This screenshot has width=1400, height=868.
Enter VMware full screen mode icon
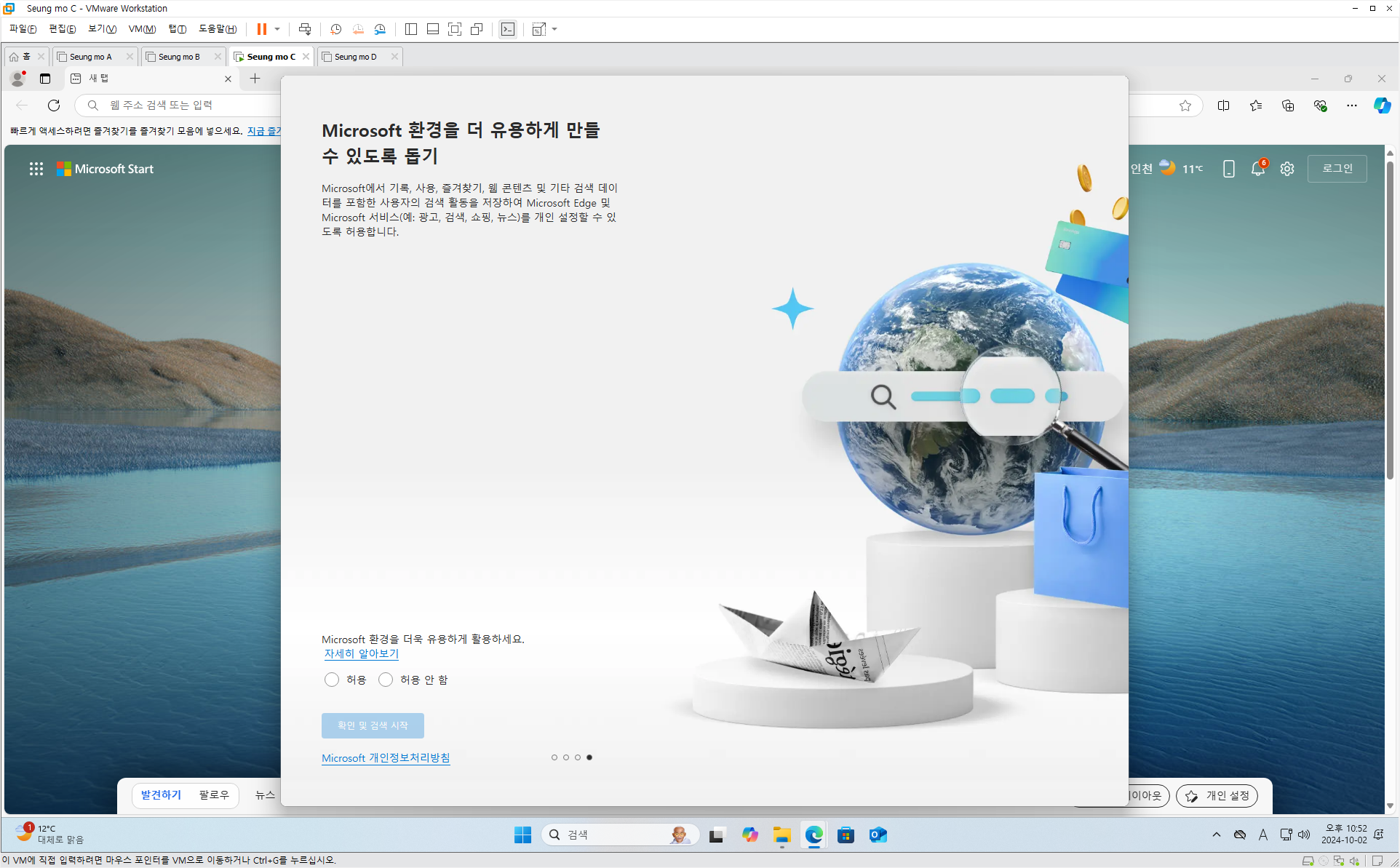pos(455,29)
